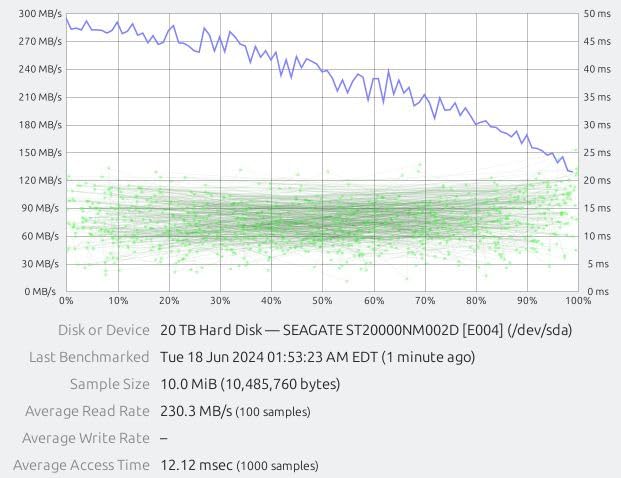621x478 pixels.
Task: Click the Average Write Rate label
Action: pos(85,438)
